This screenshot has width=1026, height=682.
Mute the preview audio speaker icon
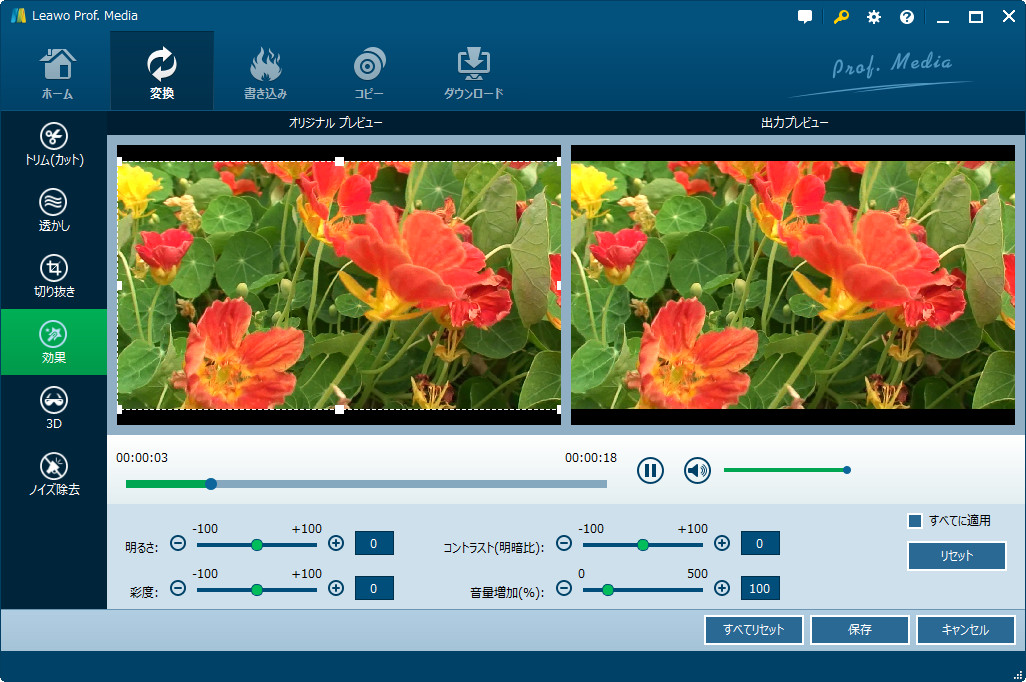[697, 470]
